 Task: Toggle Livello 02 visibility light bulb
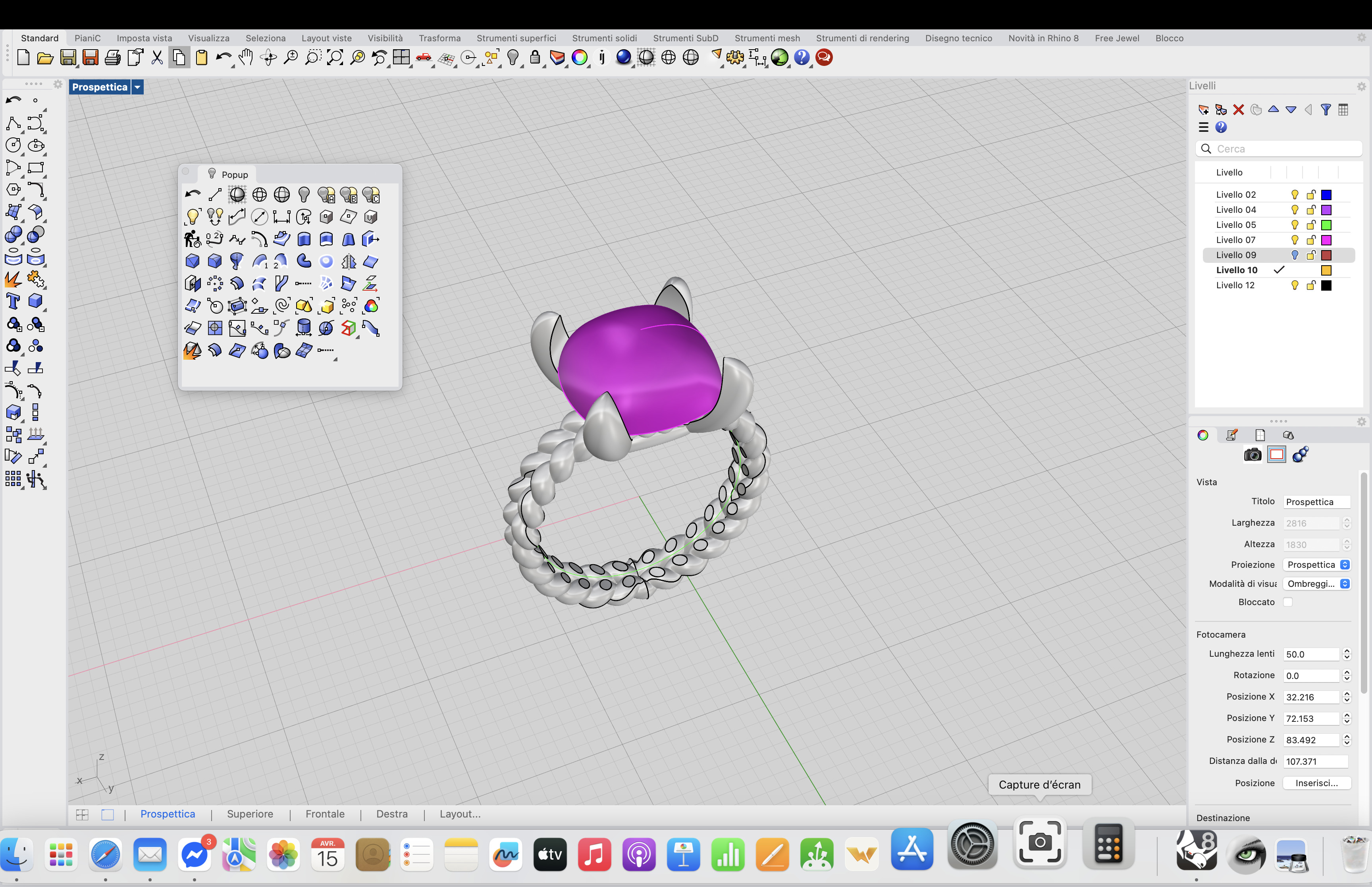click(1295, 195)
